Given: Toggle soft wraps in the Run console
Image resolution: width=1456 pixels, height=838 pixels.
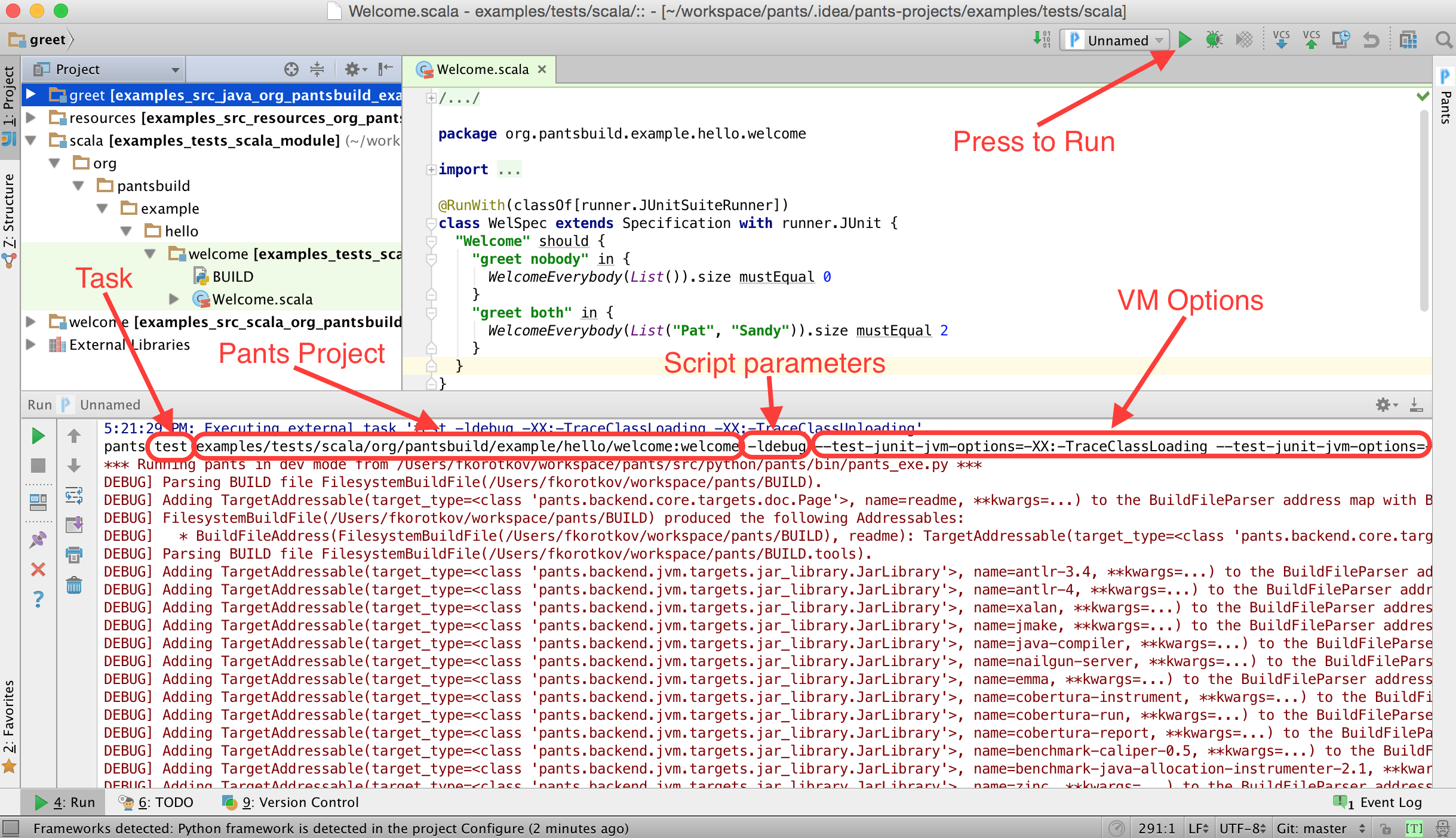Looking at the screenshot, I should tap(74, 495).
